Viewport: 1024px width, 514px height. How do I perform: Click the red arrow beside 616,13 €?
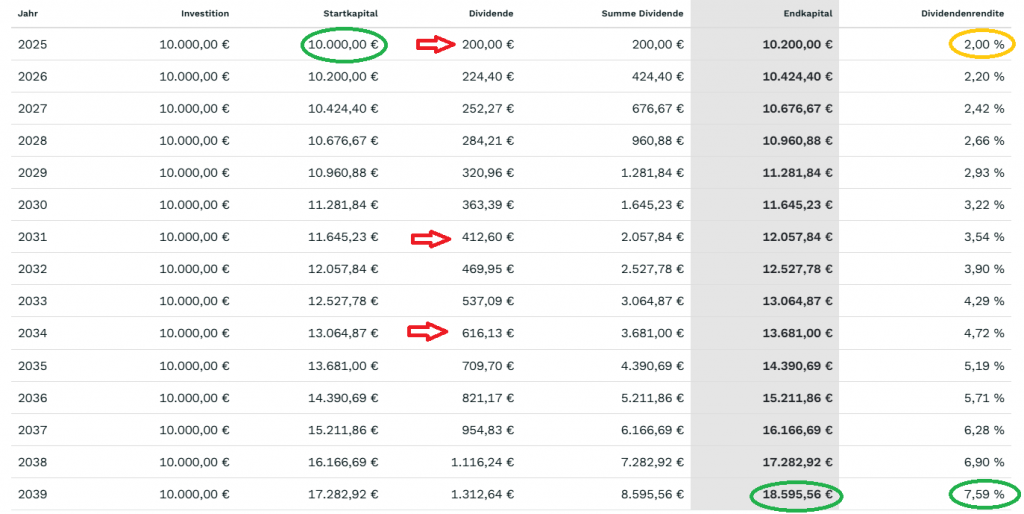[x=427, y=333]
